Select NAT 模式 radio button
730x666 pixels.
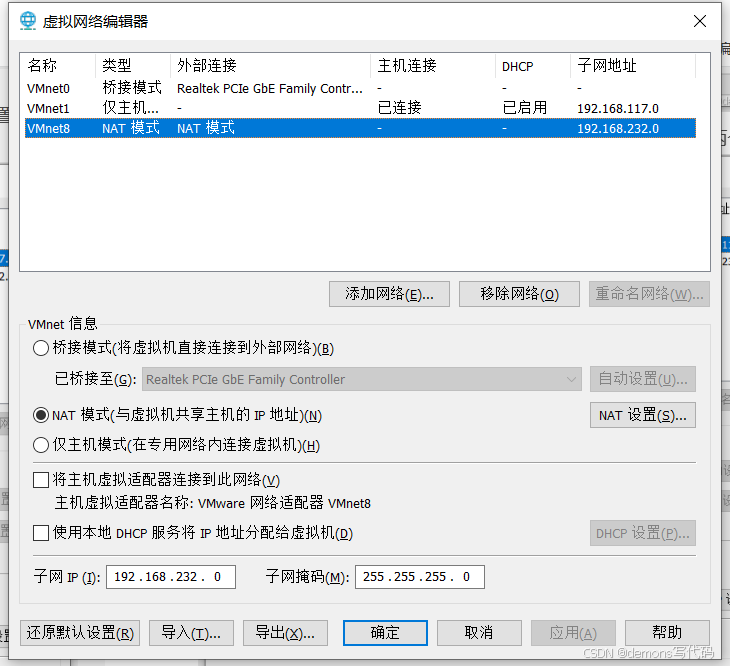pyautogui.click(x=41, y=415)
